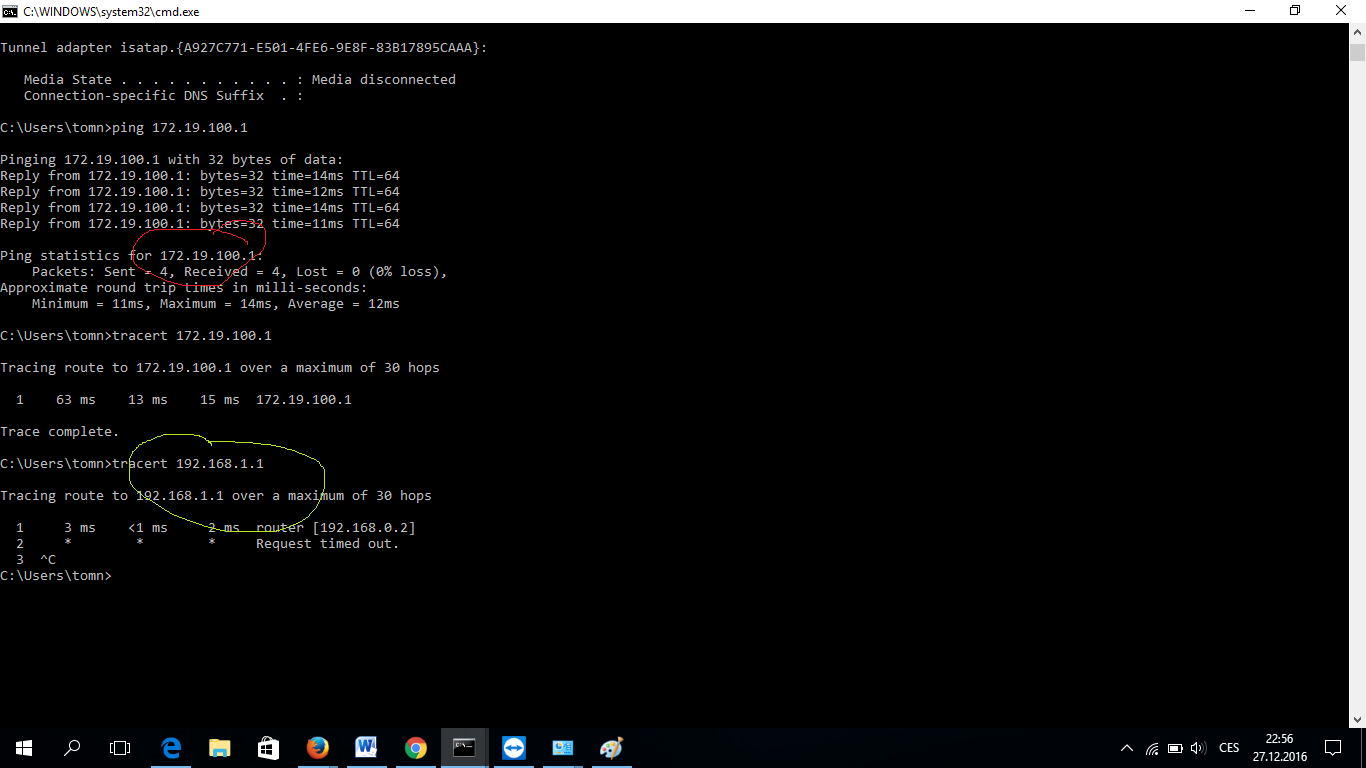The width and height of the screenshot is (1366, 768).
Task: Switch to Firefox on the taskbar
Action: tap(317, 748)
